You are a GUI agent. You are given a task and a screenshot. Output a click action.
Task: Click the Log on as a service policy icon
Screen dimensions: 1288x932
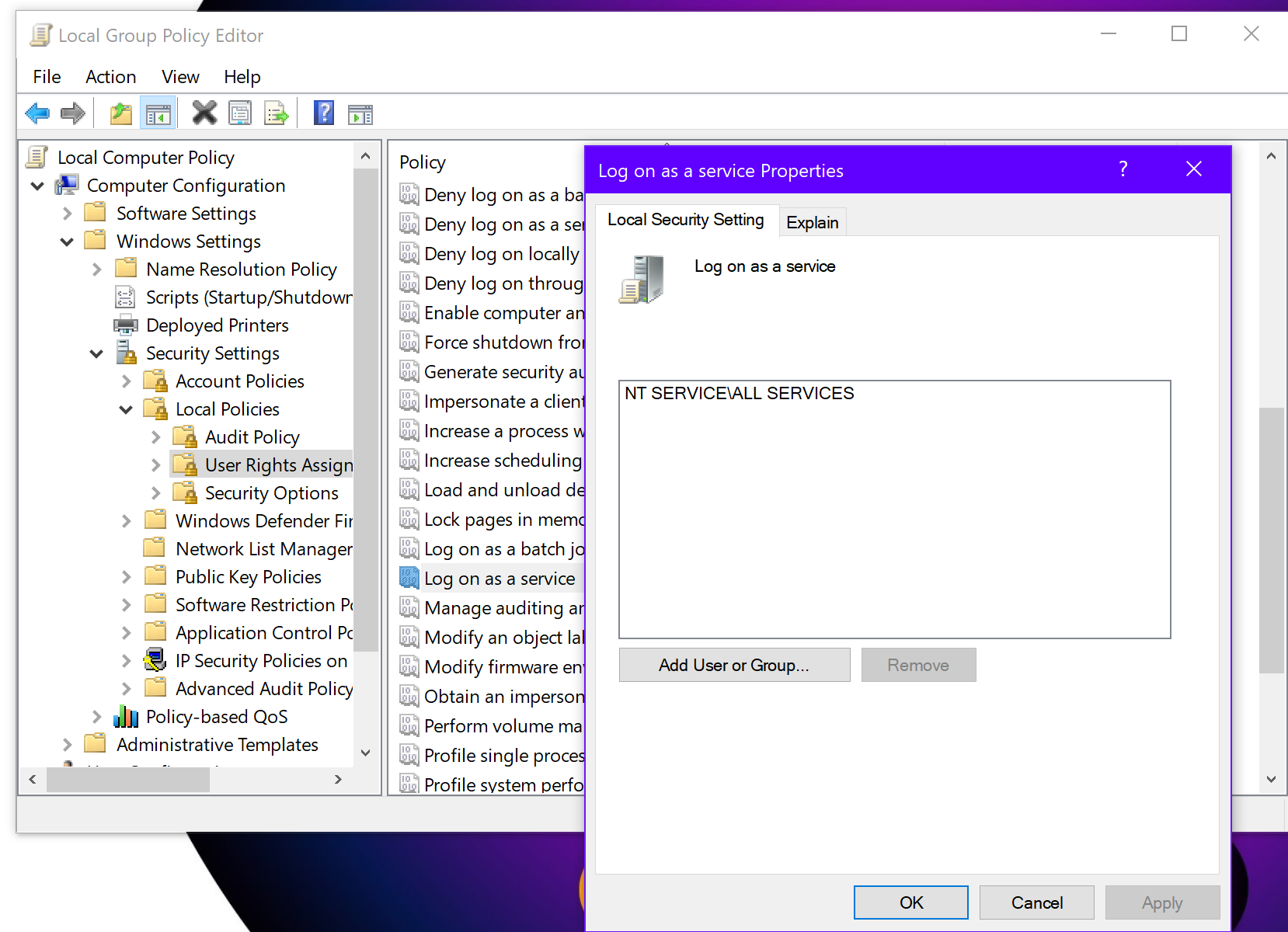409,577
